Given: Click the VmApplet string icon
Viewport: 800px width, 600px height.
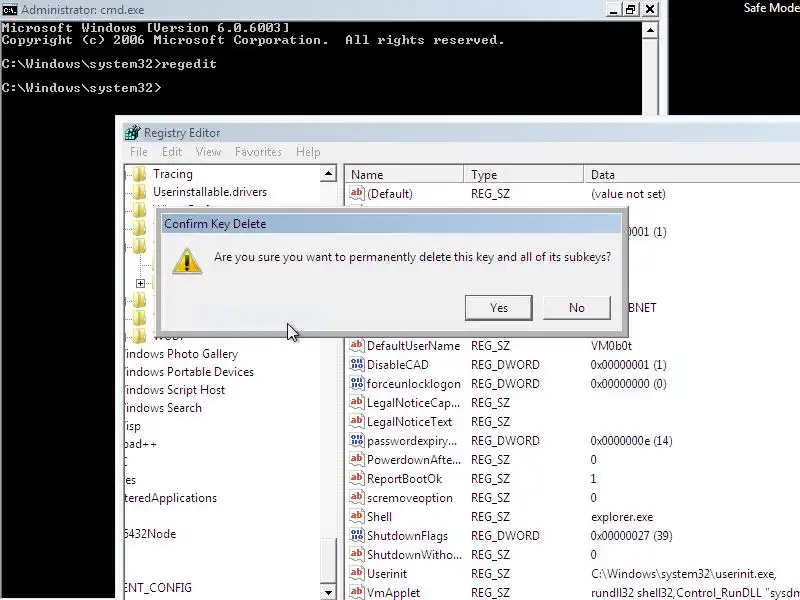Looking at the screenshot, I should (357, 592).
